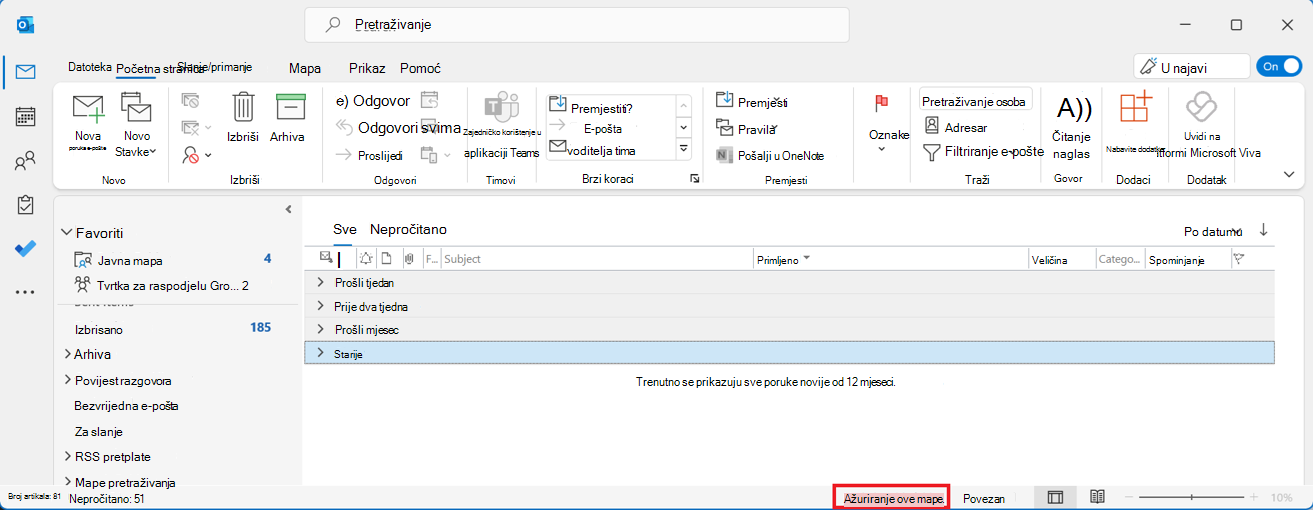
Task: Switch to the Prikaz ribbon tab
Action: point(367,68)
